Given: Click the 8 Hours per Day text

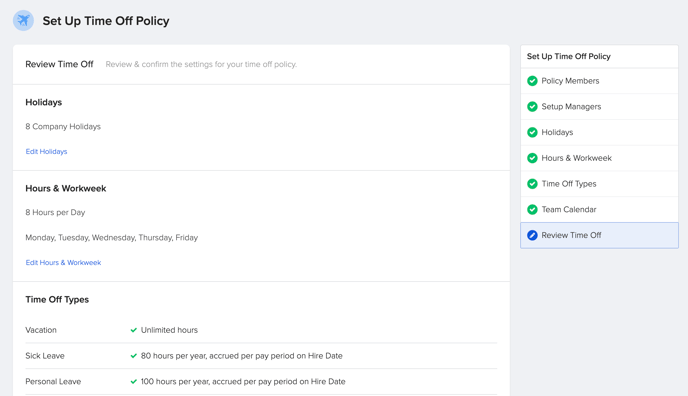Looking at the screenshot, I should (x=55, y=212).
